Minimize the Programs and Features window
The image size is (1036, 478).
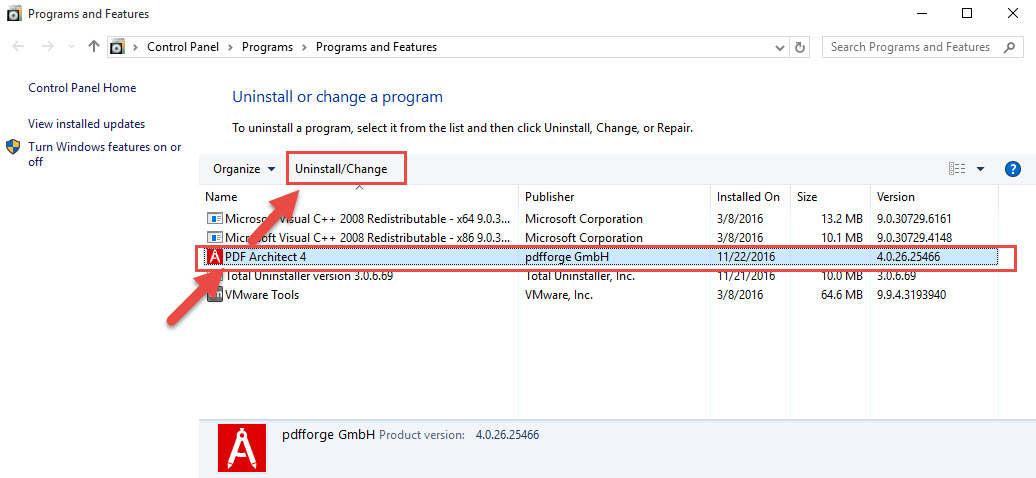point(924,14)
